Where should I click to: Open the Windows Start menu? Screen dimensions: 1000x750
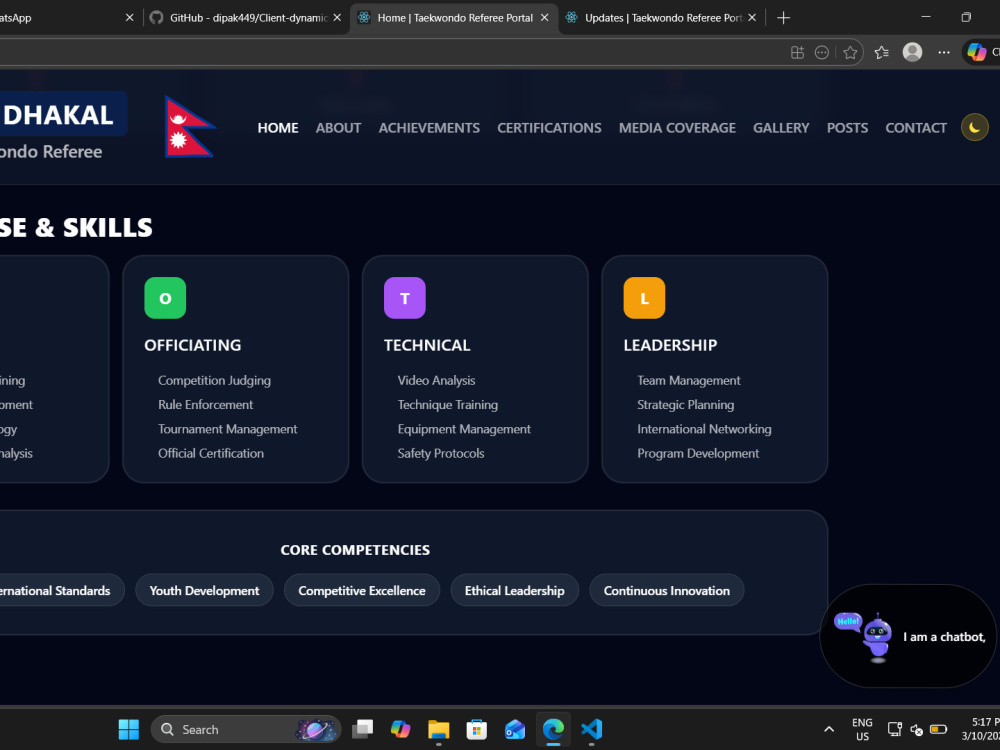(x=129, y=729)
